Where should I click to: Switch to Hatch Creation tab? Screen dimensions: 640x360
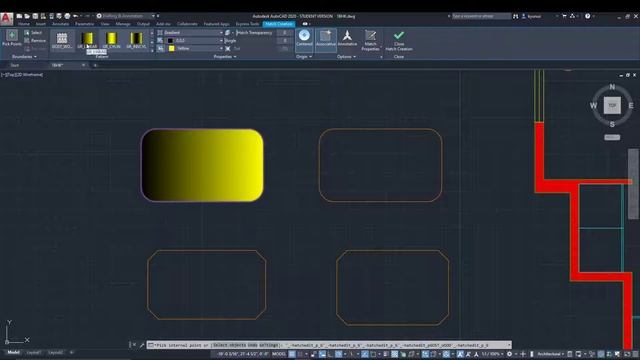click(279, 24)
